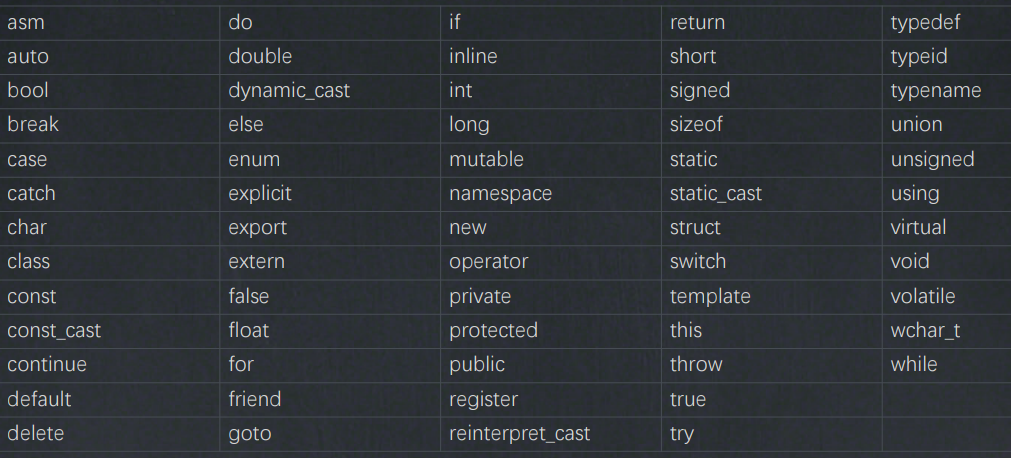The height and width of the screenshot is (458, 1011).
Task: Select the "unsigned" cell
Action: click(x=932, y=159)
